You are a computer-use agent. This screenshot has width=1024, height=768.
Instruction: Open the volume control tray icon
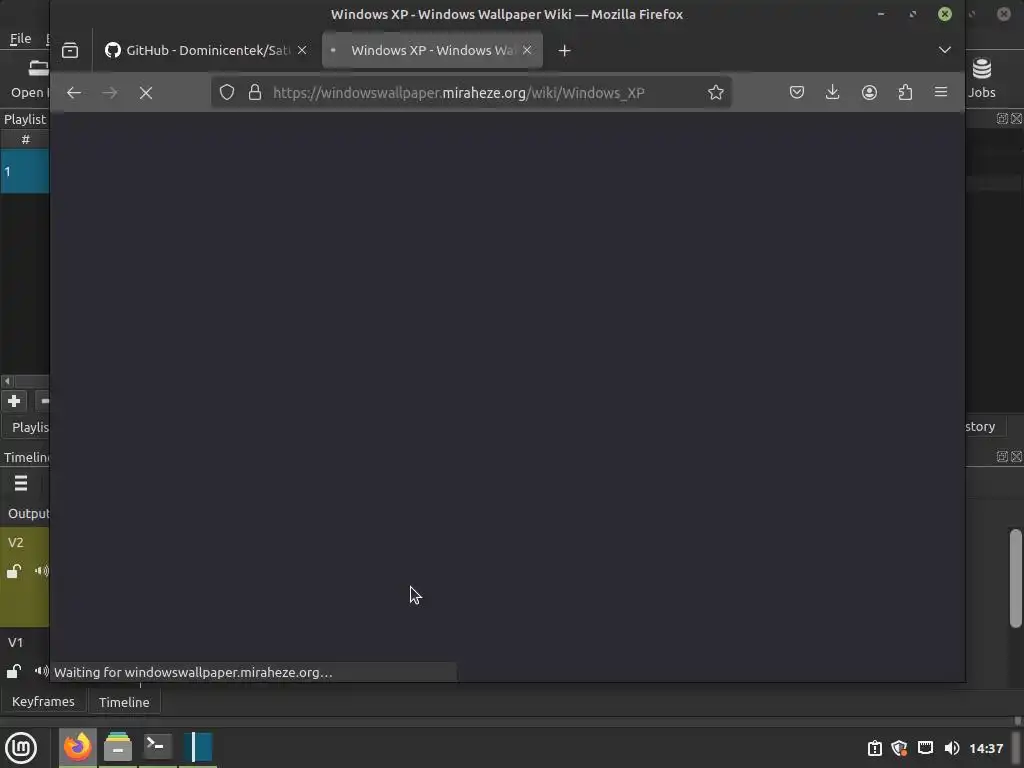click(x=952, y=748)
